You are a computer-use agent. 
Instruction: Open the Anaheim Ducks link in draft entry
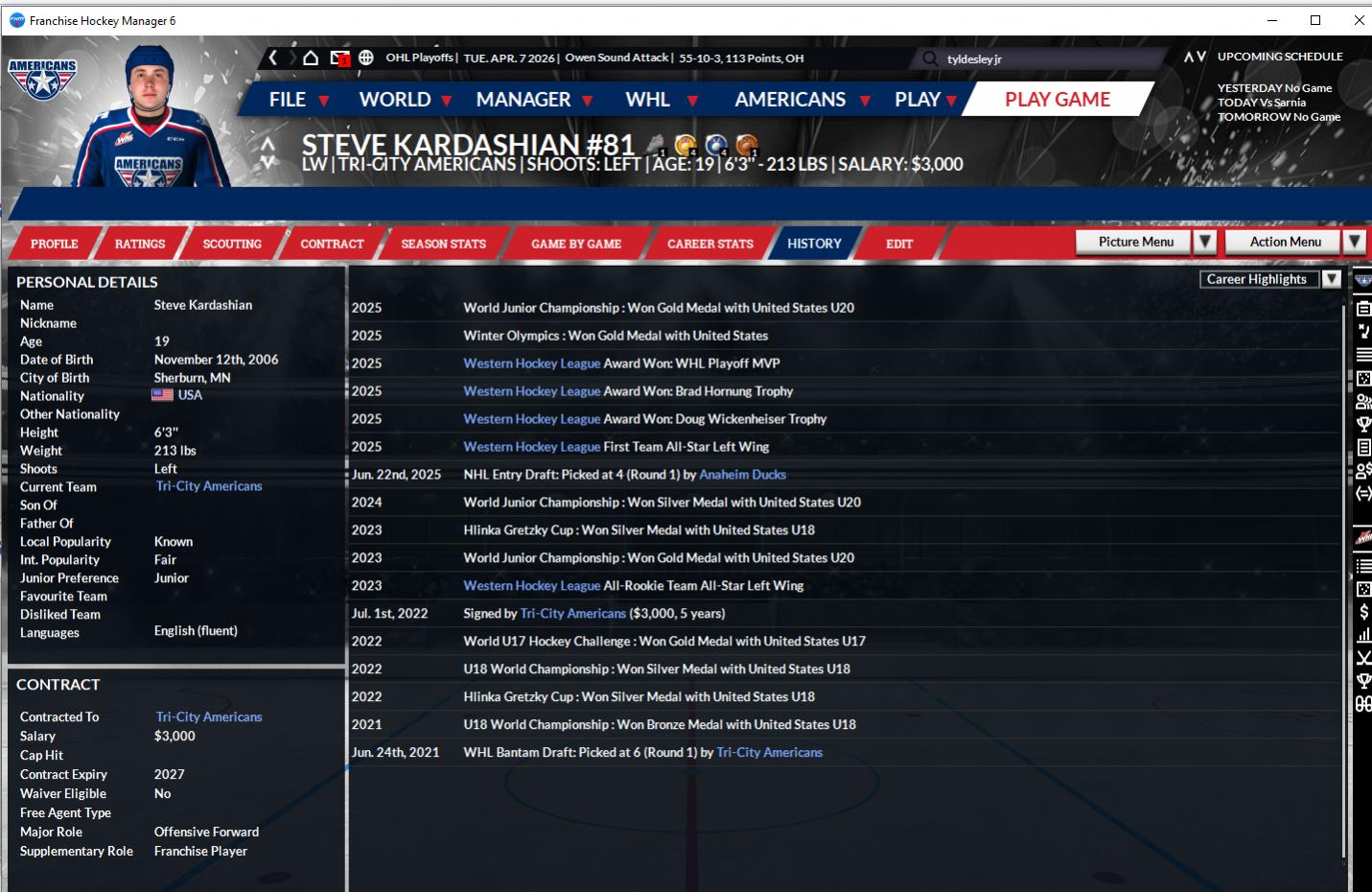tap(742, 475)
